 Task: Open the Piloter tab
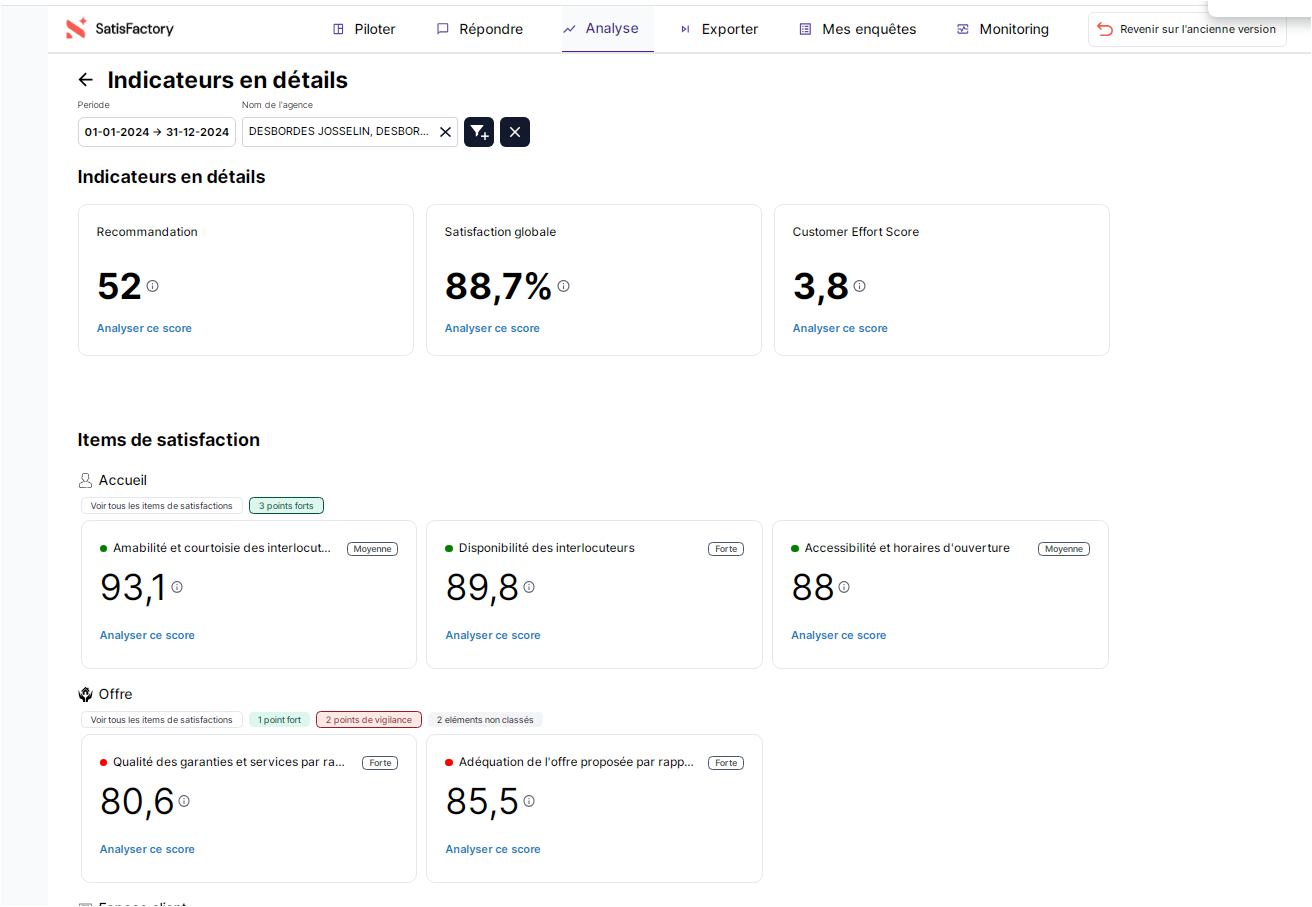click(364, 29)
